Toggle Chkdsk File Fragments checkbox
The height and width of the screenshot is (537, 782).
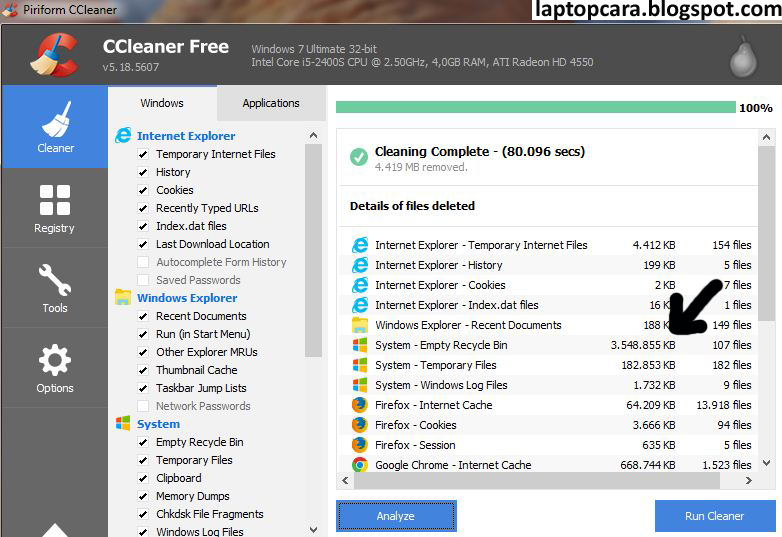(x=143, y=514)
